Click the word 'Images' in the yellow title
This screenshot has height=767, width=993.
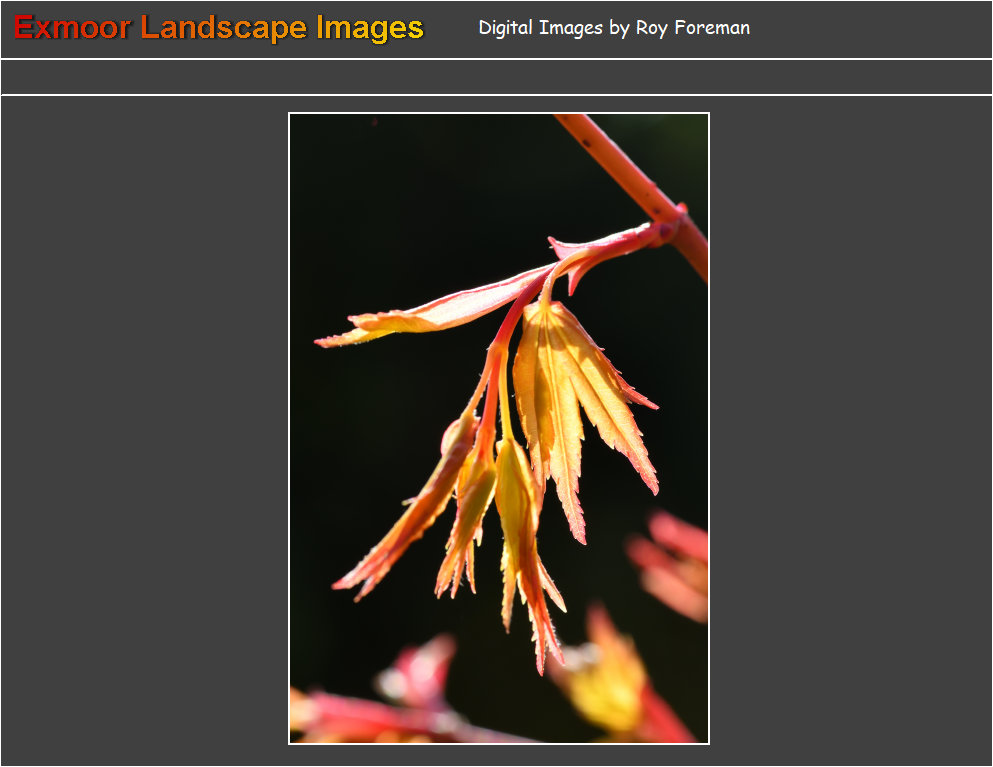coord(369,28)
